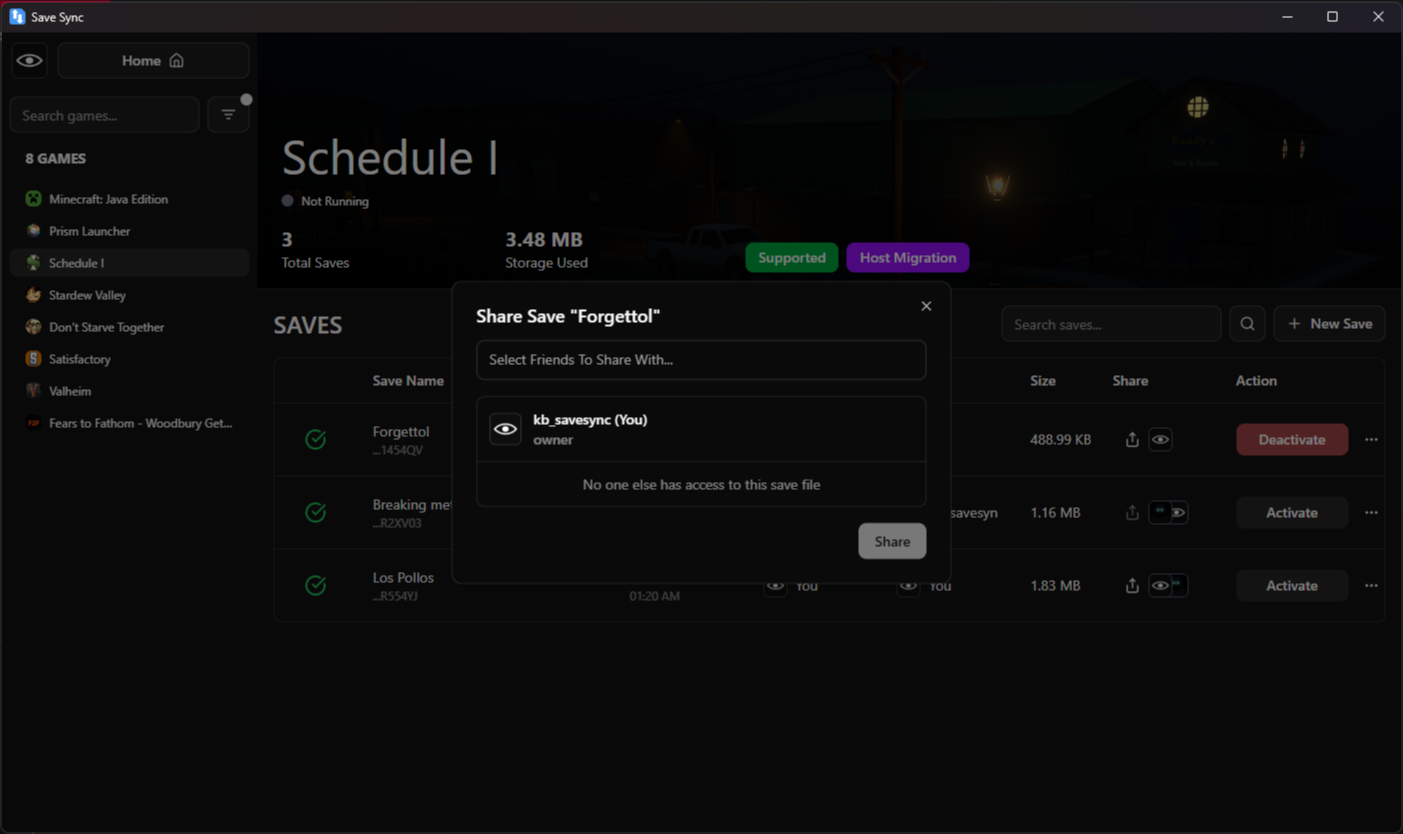The height and width of the screenshot is (834, 1403).
Task: Click the share upload icon for Forgettol
Action: click(x=1132, y=440)
